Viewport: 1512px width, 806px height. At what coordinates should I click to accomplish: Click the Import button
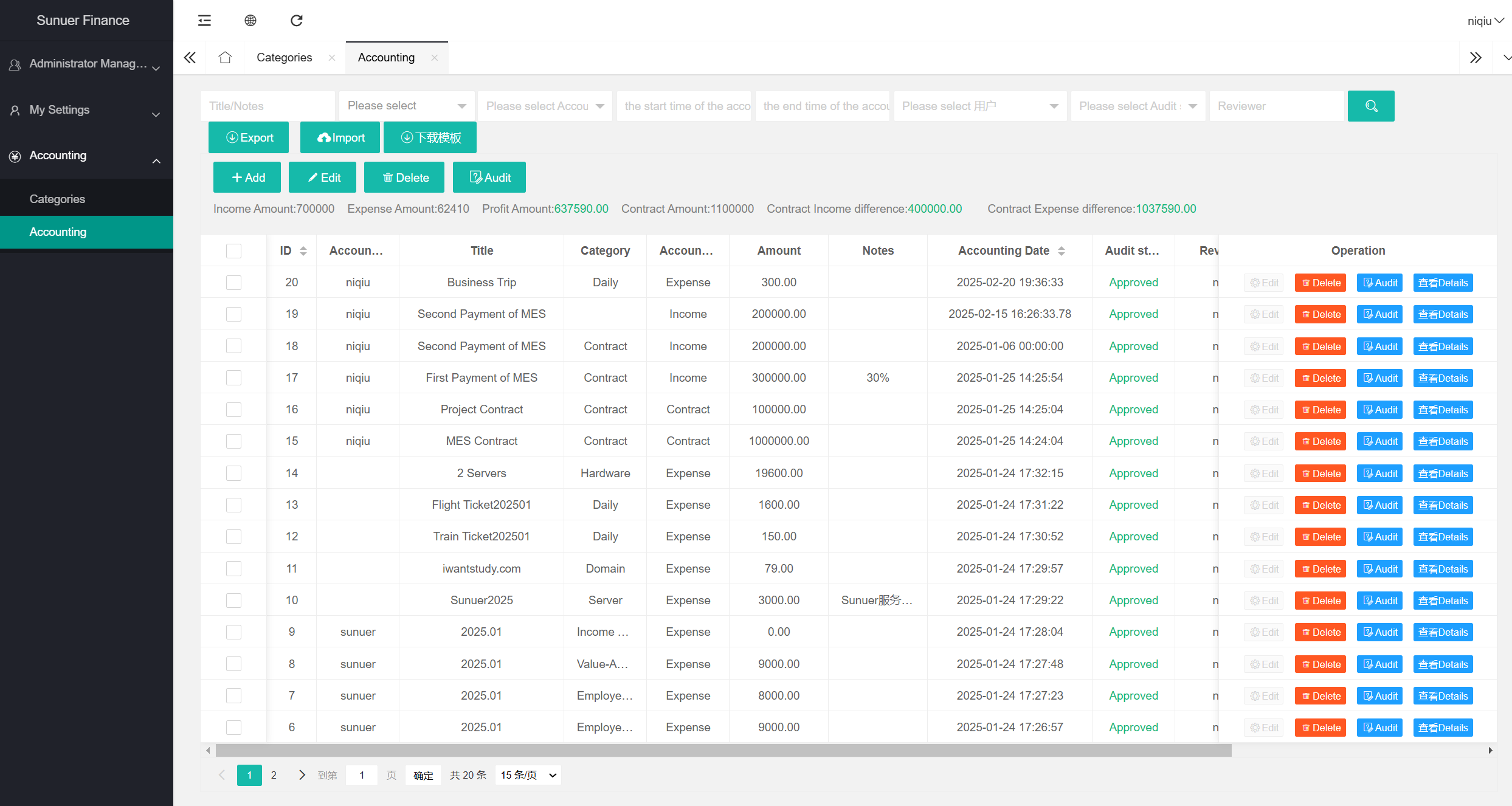coord(340,137)
